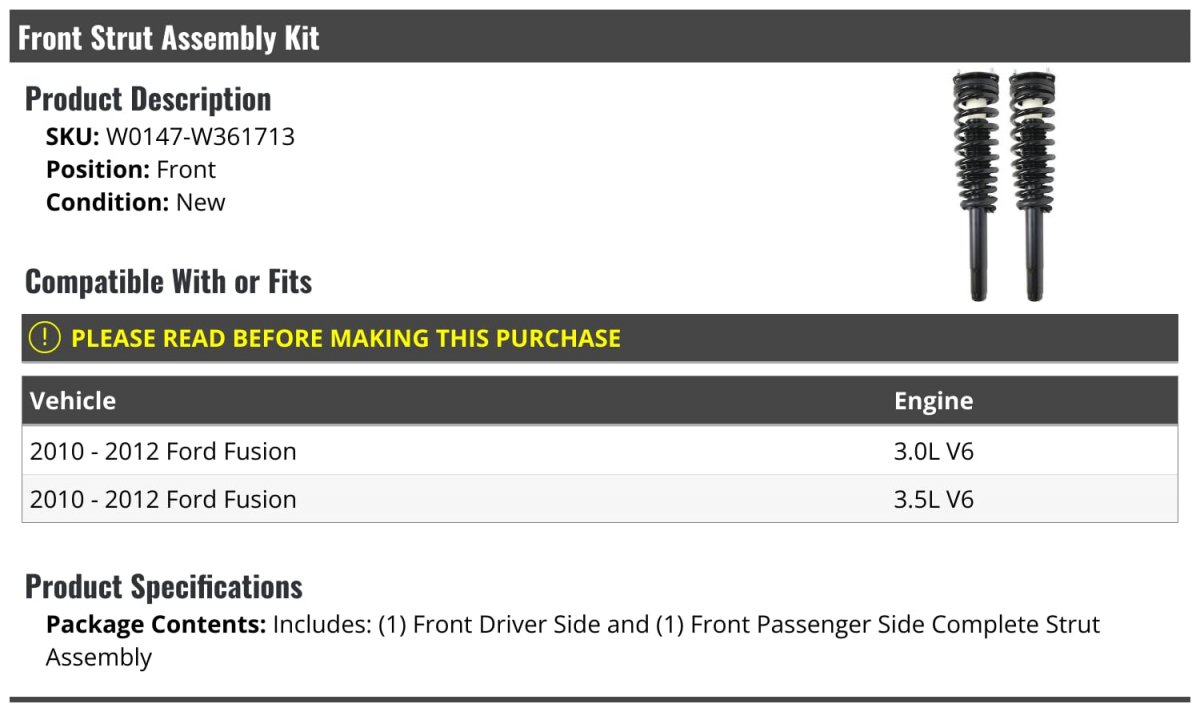Click the yellow warning exclamation icon
Screen dimensions: 1200x712
point(45,338)
